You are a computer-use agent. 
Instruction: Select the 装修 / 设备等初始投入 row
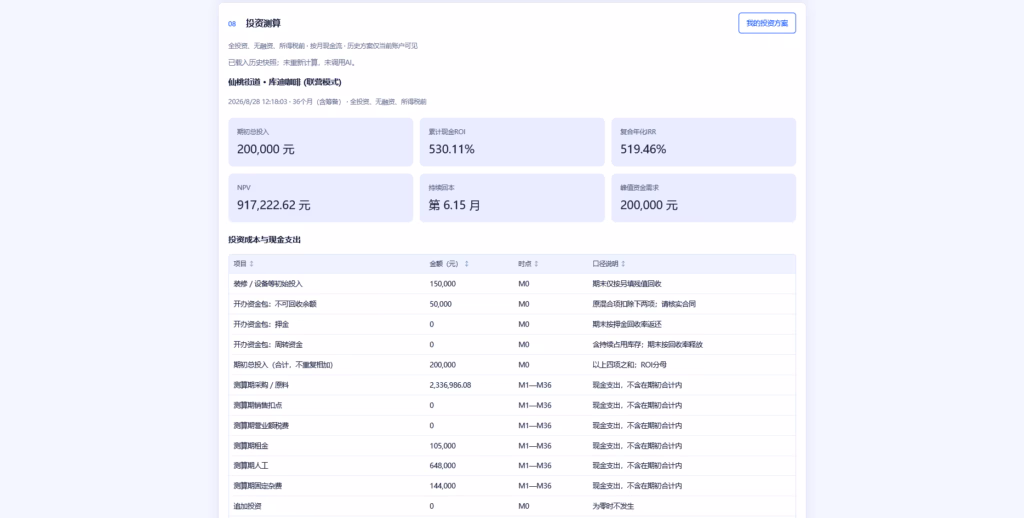[x=512, y=284]
